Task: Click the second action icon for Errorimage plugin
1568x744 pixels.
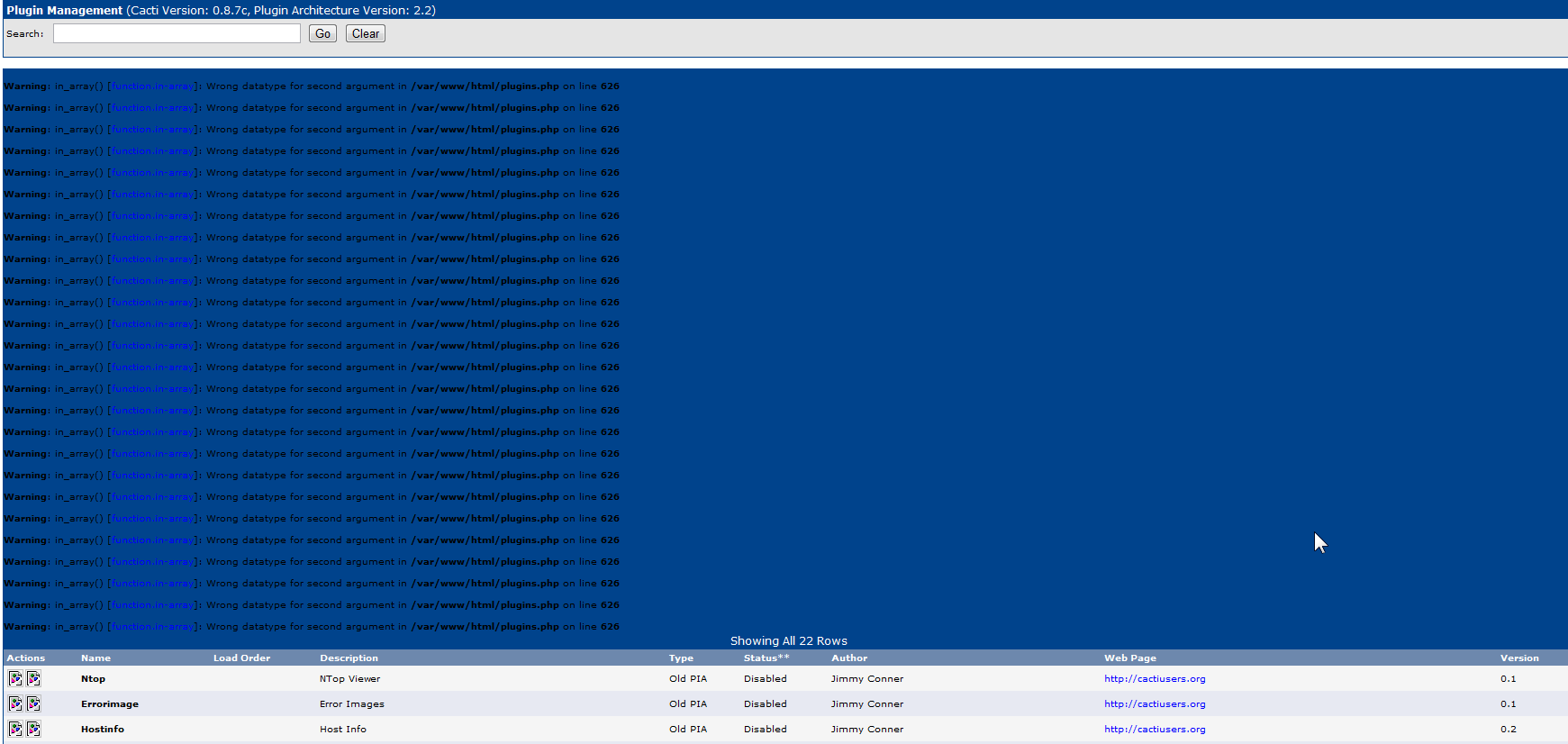Action: (x=33, y=703)
